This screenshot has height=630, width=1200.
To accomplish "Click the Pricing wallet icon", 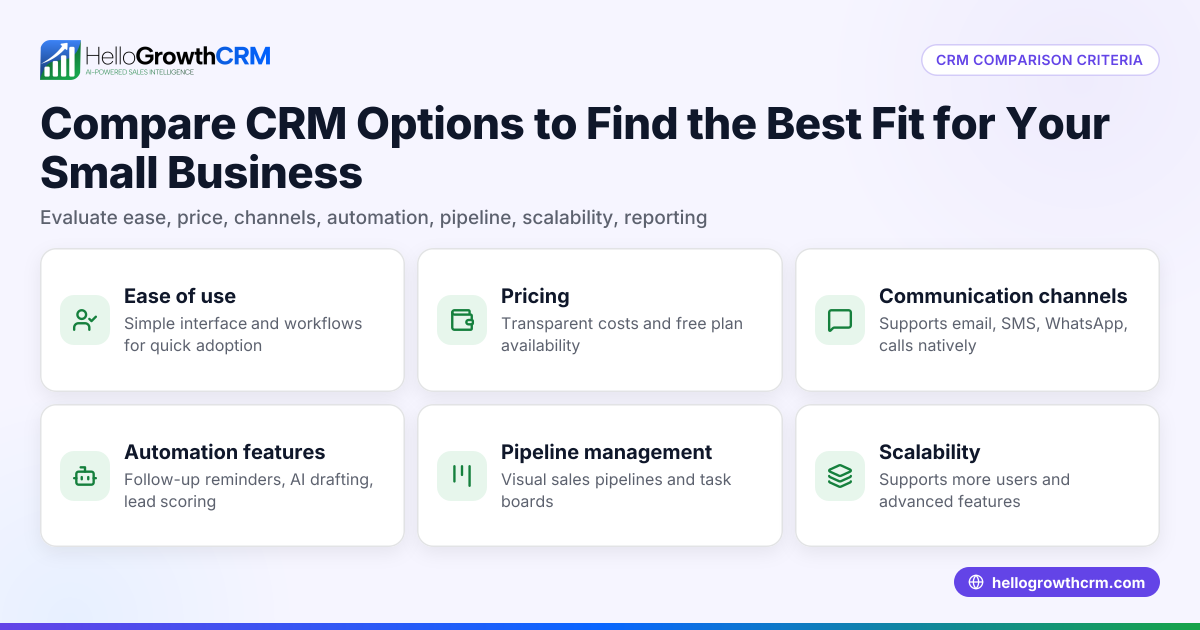I will pos(462,320).
